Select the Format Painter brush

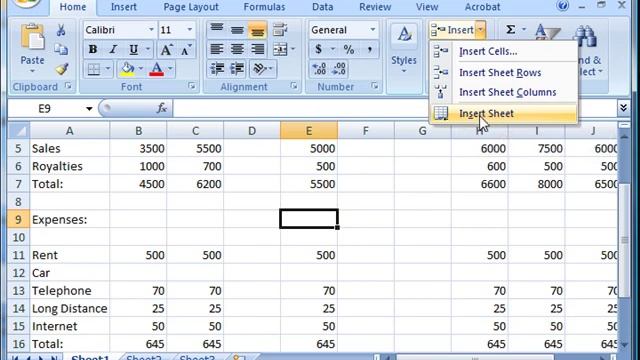tap(61, 69)
